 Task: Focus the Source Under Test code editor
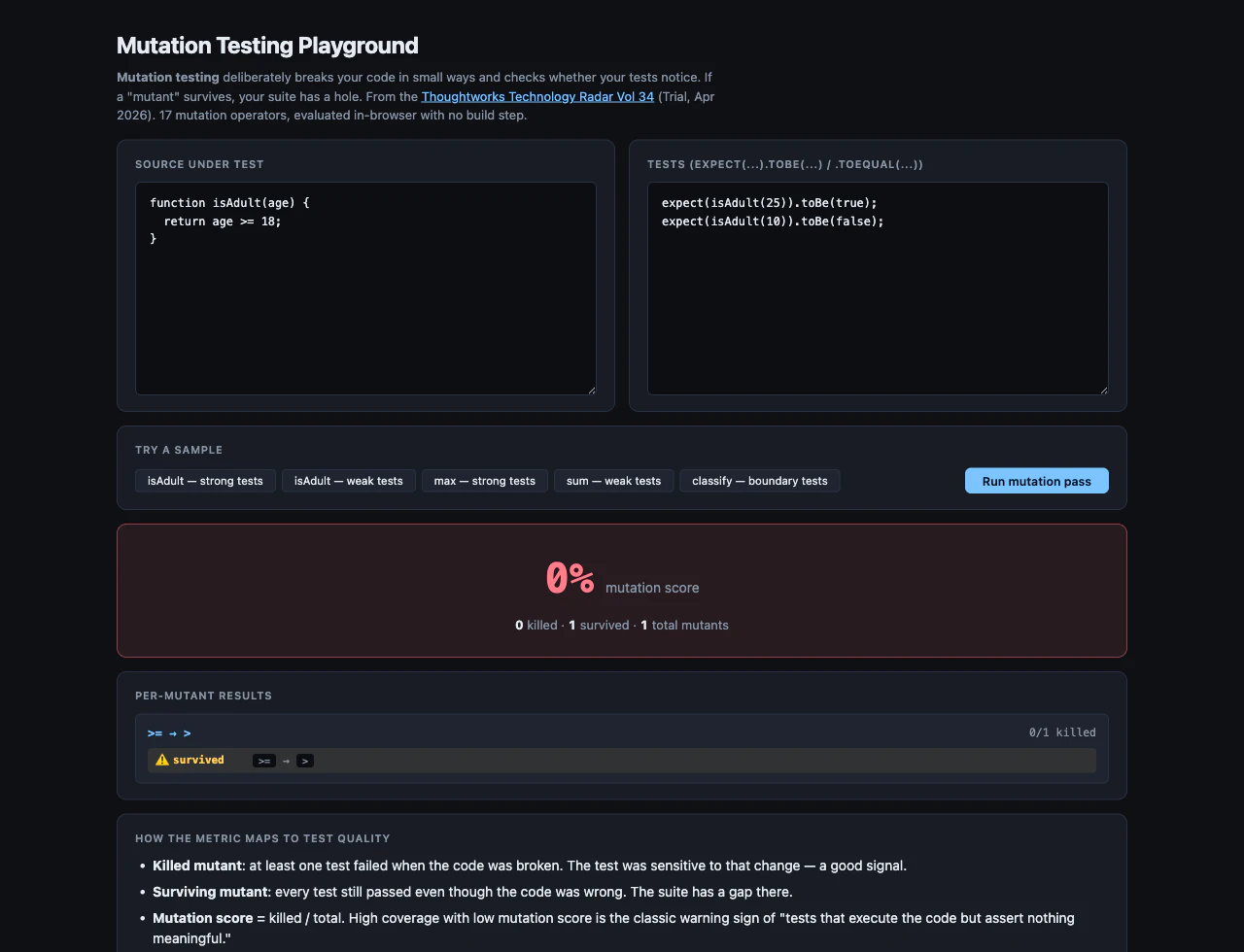point(365,289)
